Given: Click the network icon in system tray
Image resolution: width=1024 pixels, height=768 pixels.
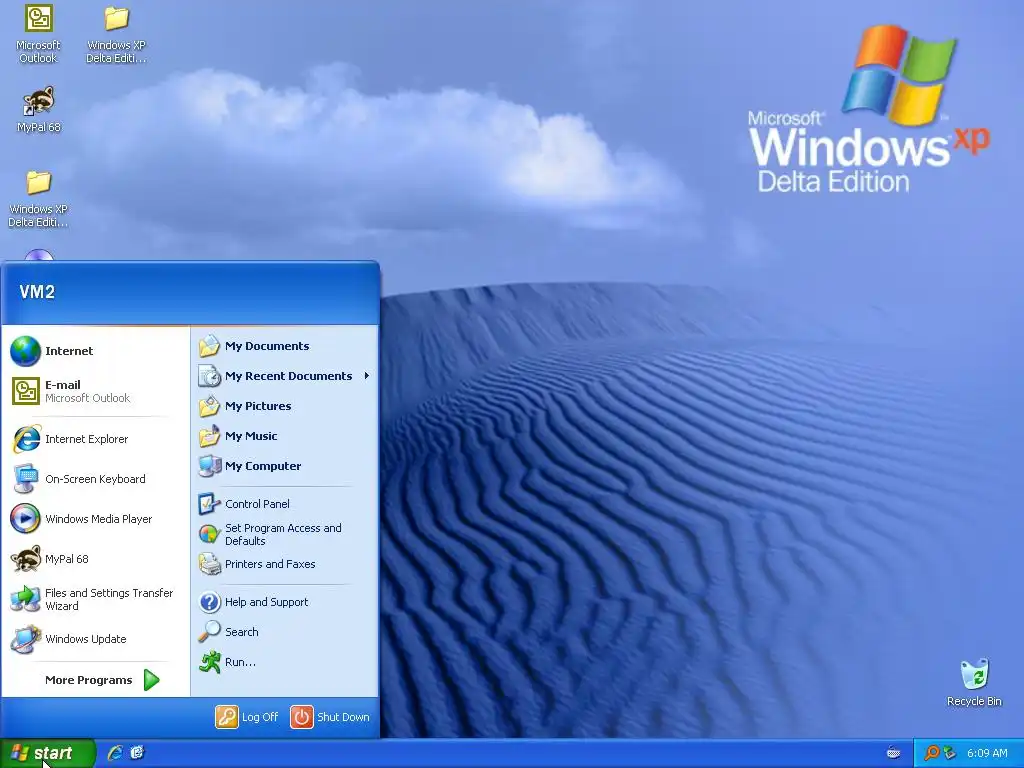Looking at the screenshot, I should click(949, 753).
